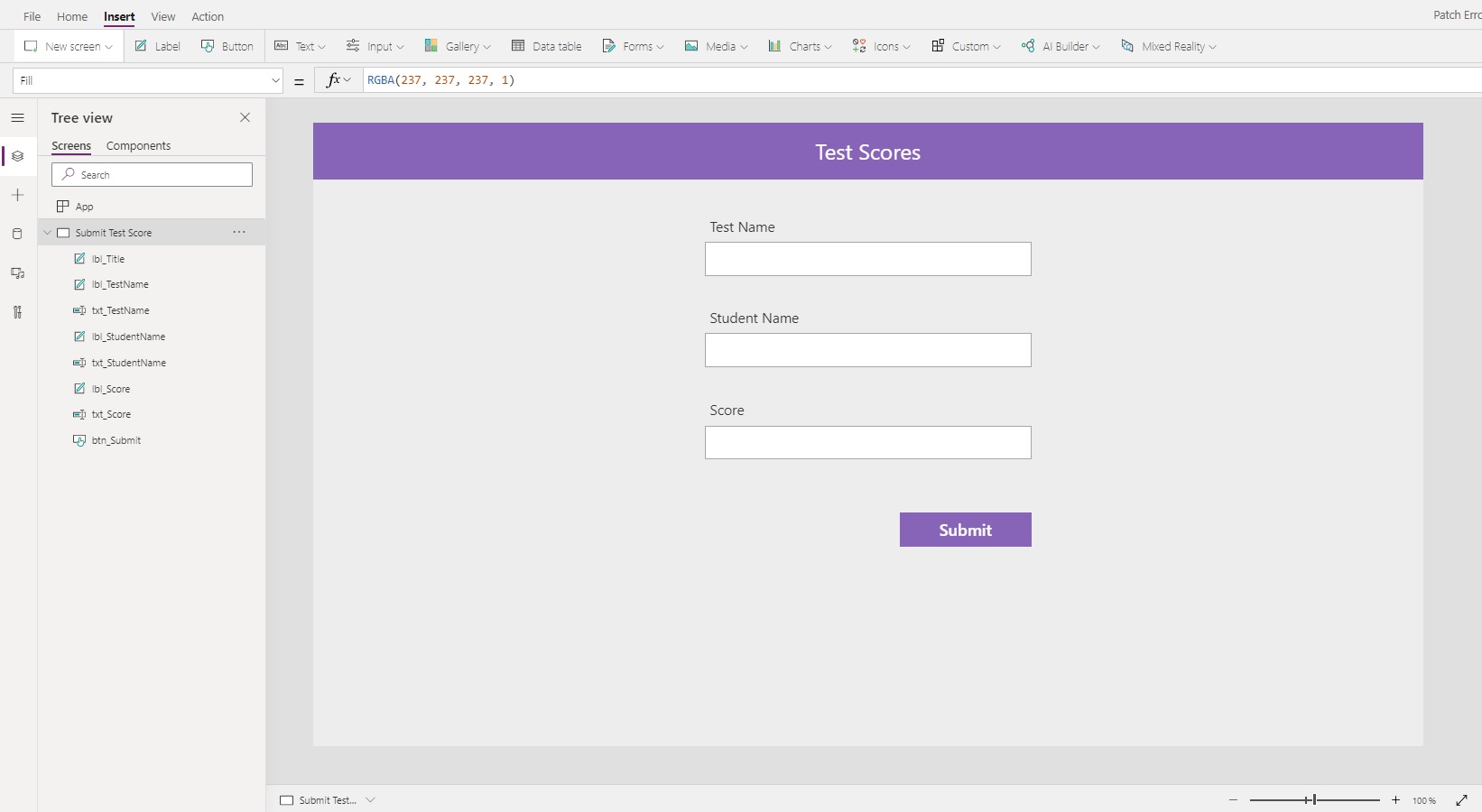Image resolution: width=1482 pixels, height=812 pixels.
Task: Select the Tree view layers icon
Action: click(x=18, y=156)
